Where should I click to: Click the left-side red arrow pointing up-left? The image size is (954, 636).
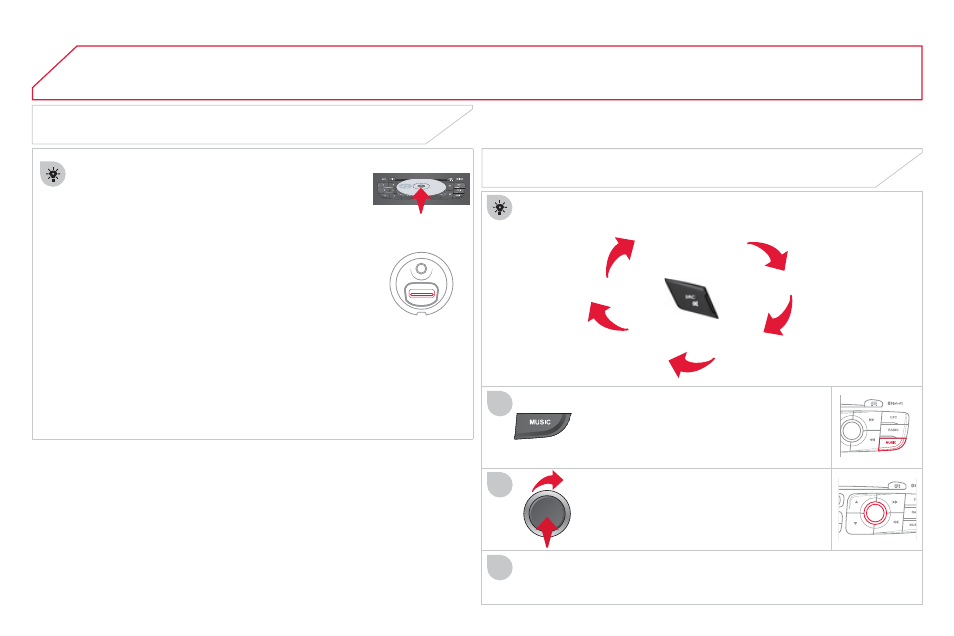(607, 316)
